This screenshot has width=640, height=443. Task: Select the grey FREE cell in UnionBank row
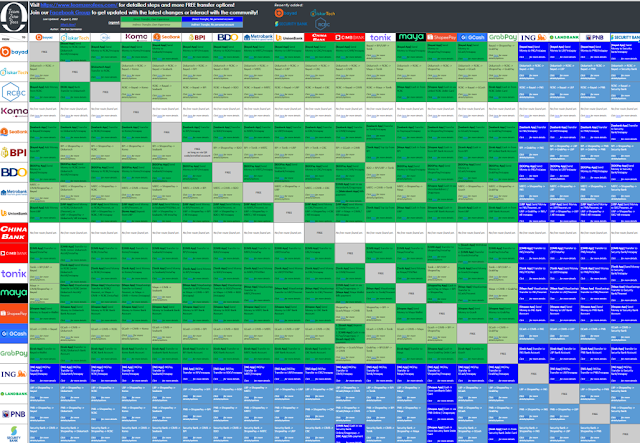point(289,213)
